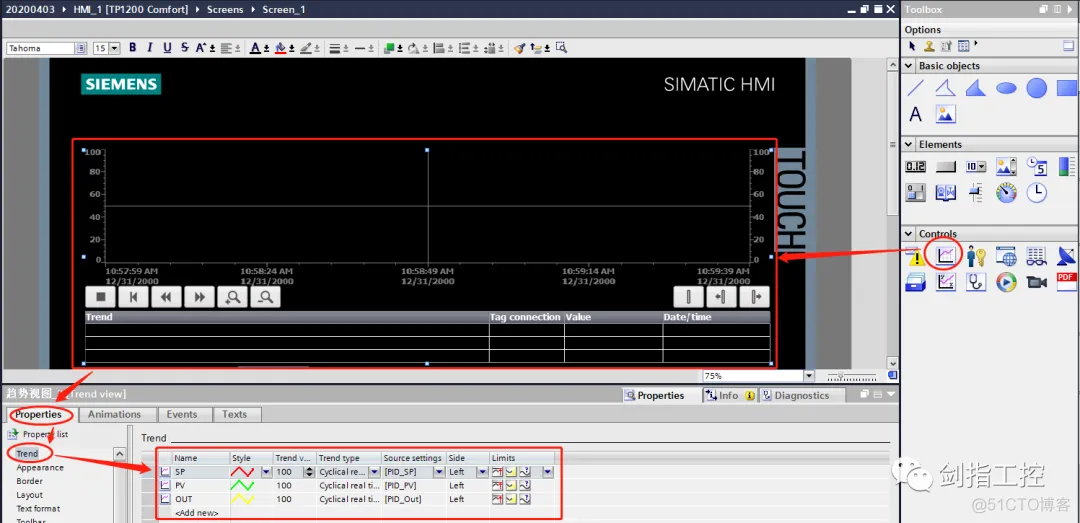Switch to the Texts tab
The width and height of the screenshot is (1080, 523).
(x=234, y=414)
